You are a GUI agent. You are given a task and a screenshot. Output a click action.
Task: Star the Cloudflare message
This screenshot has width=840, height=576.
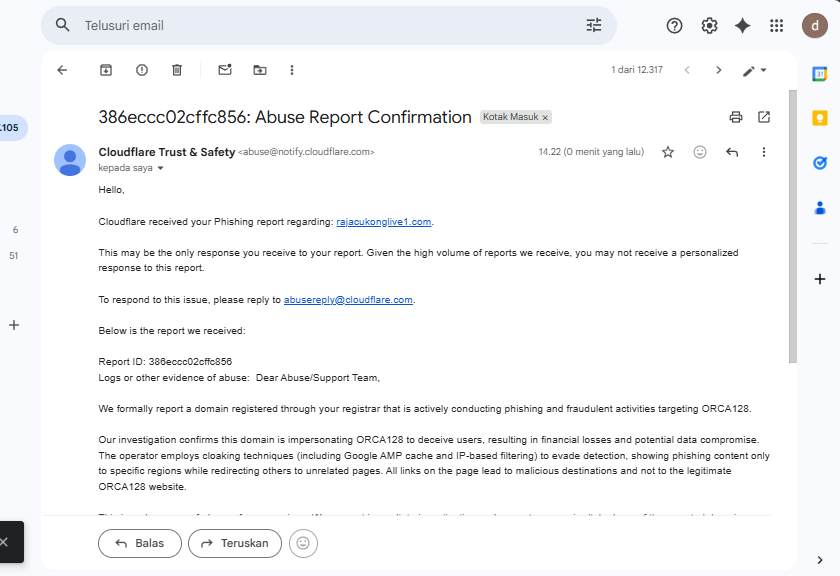coord(668,152)
